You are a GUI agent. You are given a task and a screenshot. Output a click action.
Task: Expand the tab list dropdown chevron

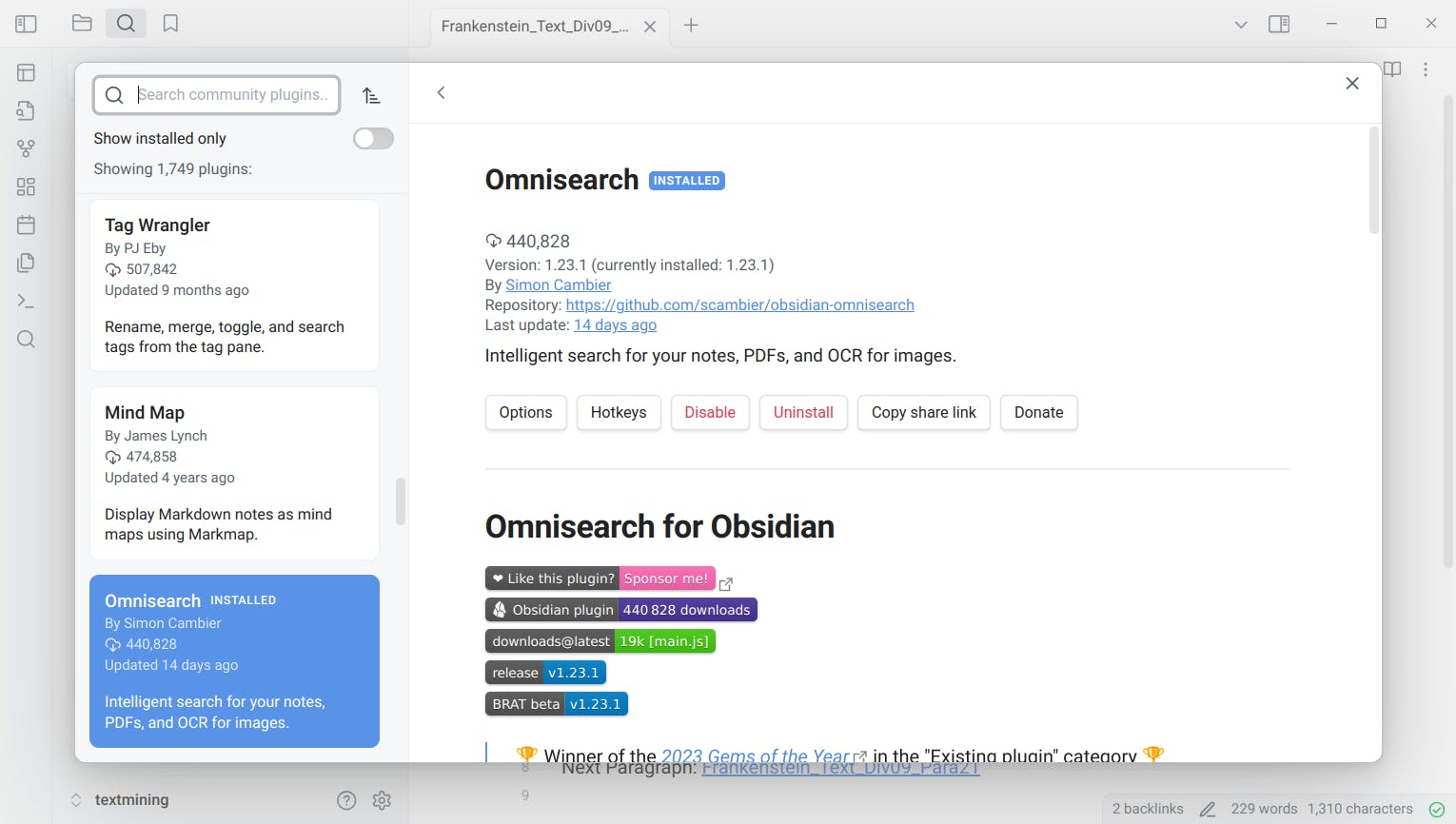1241,25
